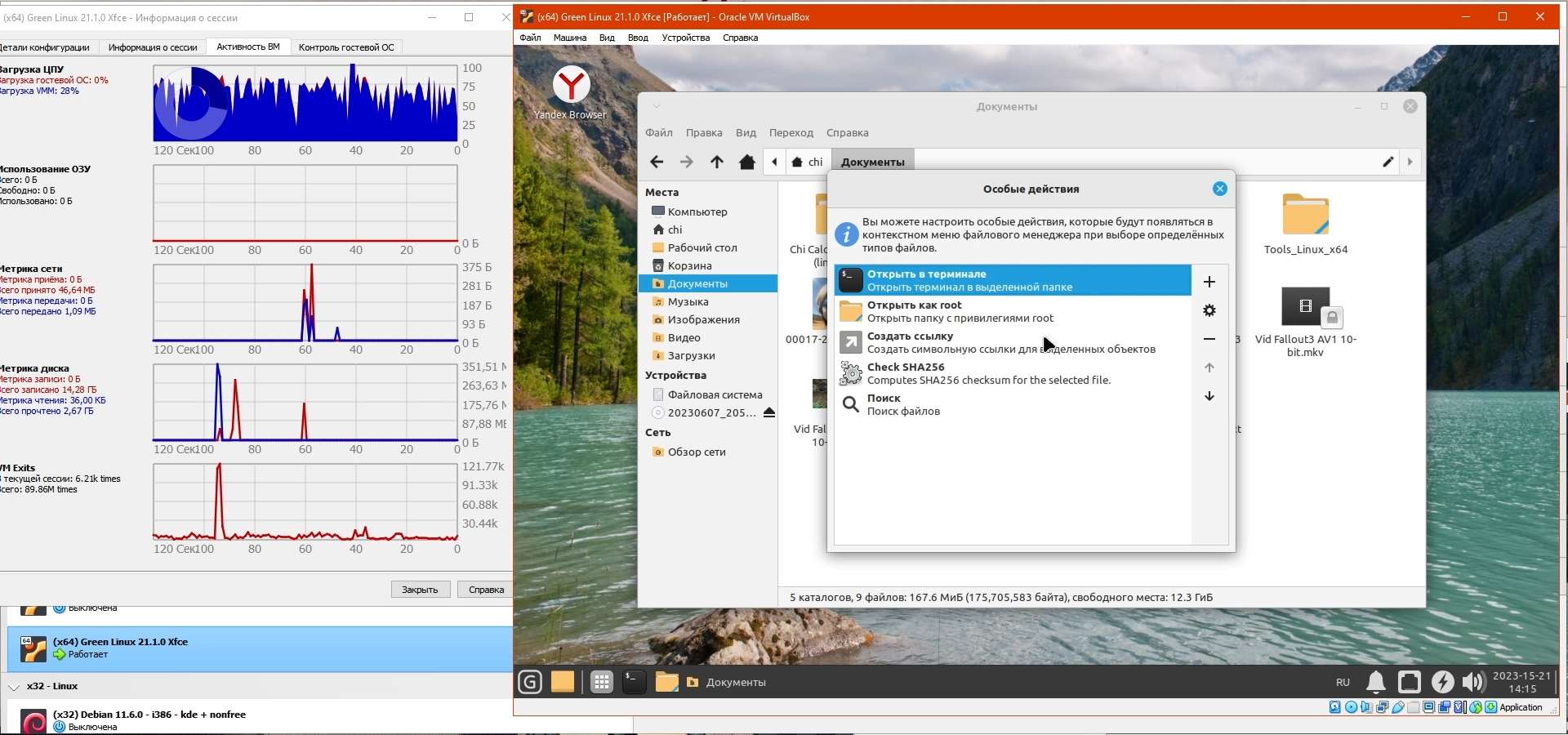Switch to the Контроль гостевой ОС tab
The image size is (1568, 735).
tap(346, 47)
